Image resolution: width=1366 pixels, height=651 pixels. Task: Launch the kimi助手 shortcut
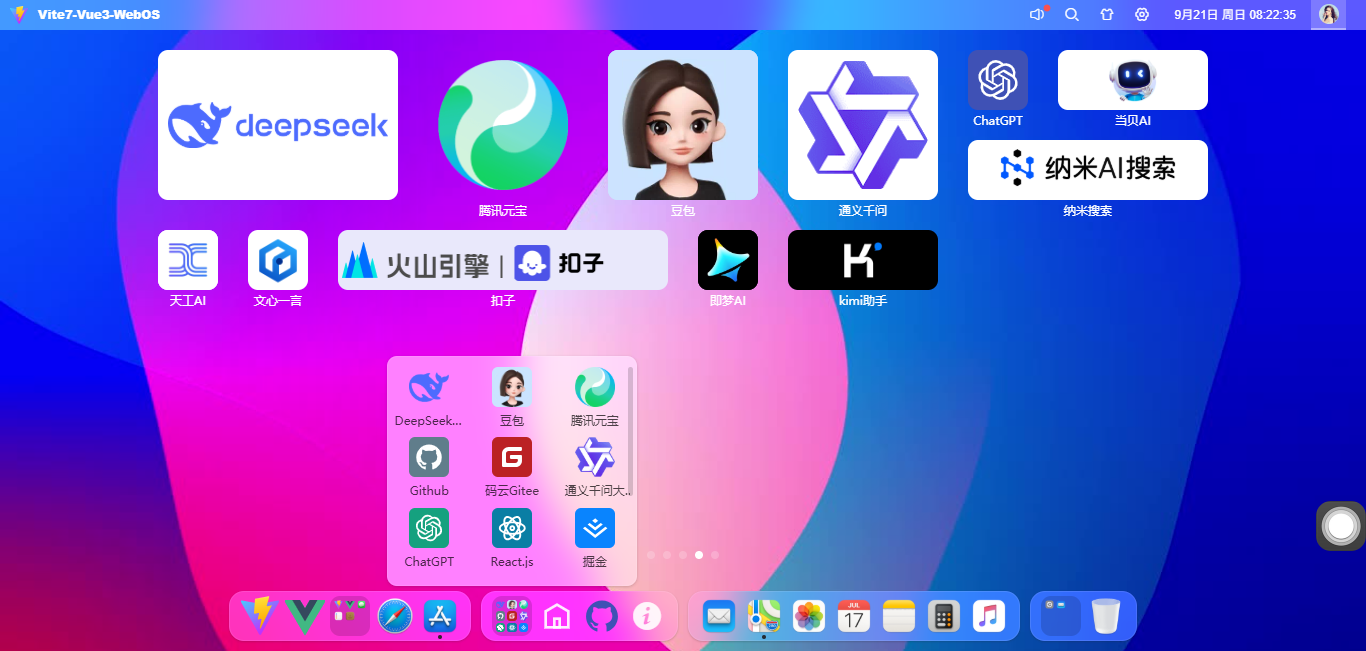pos(862,259)
